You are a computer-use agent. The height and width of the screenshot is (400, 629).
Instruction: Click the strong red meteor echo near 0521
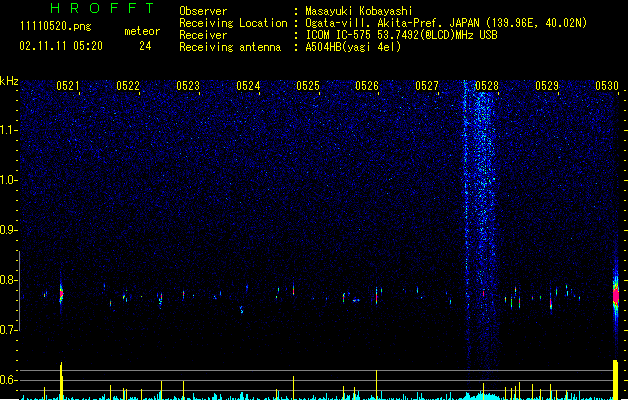click(61, 294)
